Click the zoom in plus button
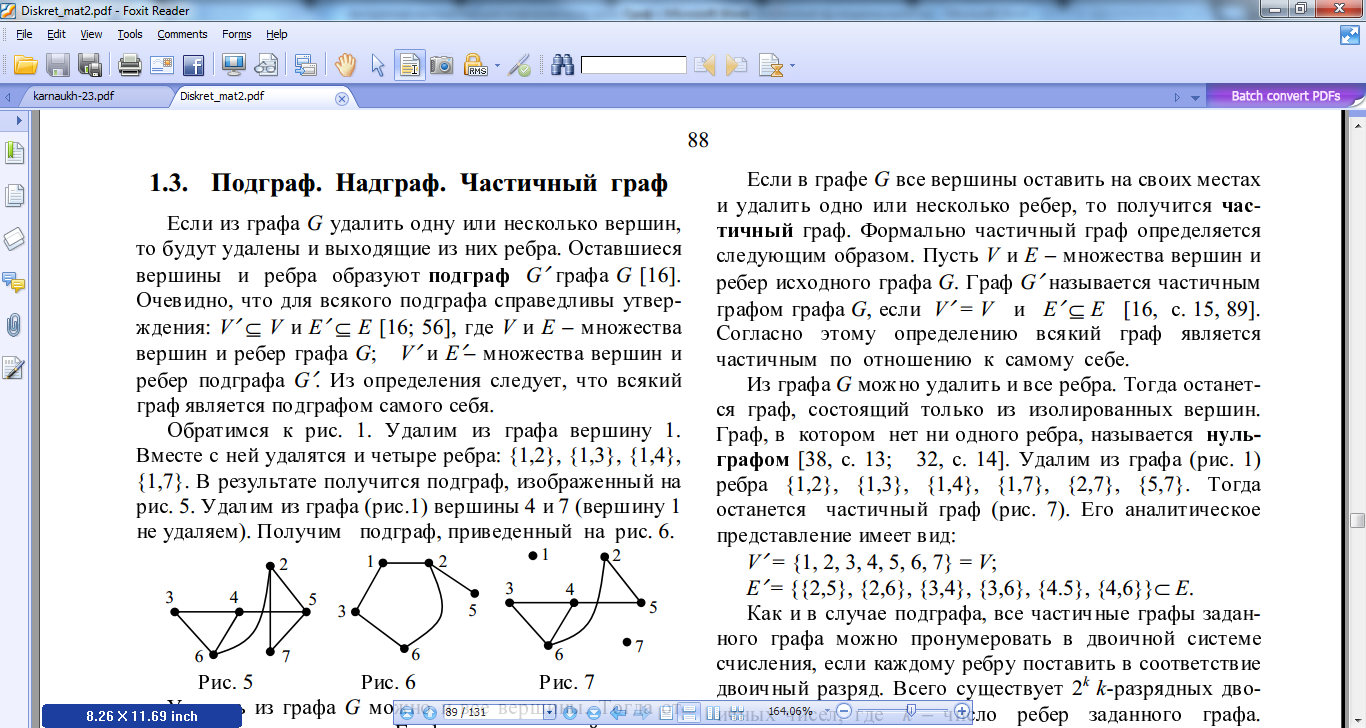 point(961,712)
